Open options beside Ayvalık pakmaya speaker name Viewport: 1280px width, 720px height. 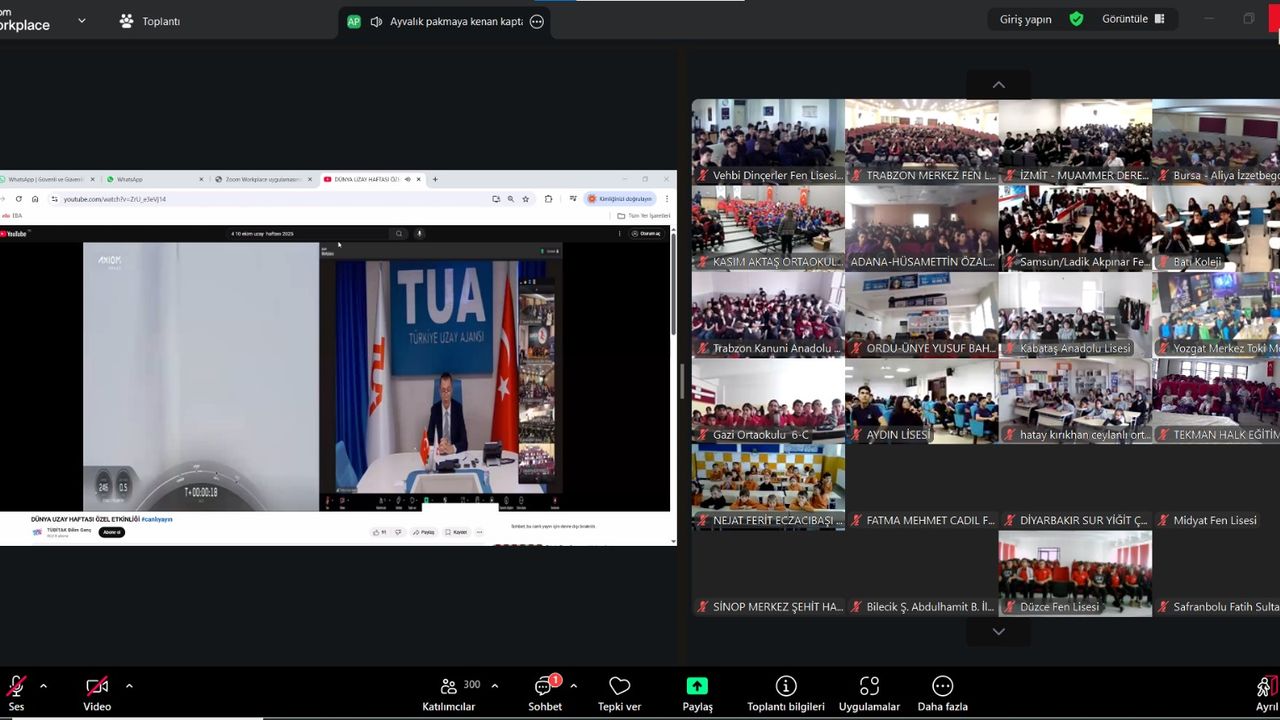pos(537,21)
